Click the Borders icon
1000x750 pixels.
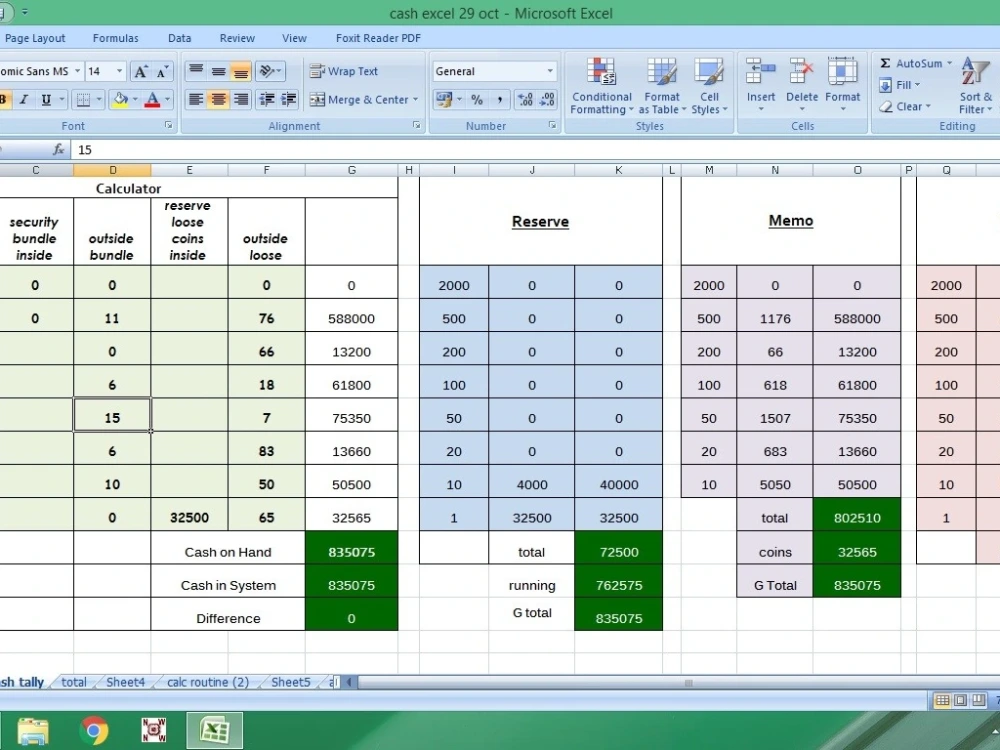pyautogui.click(x=83, y=99)
